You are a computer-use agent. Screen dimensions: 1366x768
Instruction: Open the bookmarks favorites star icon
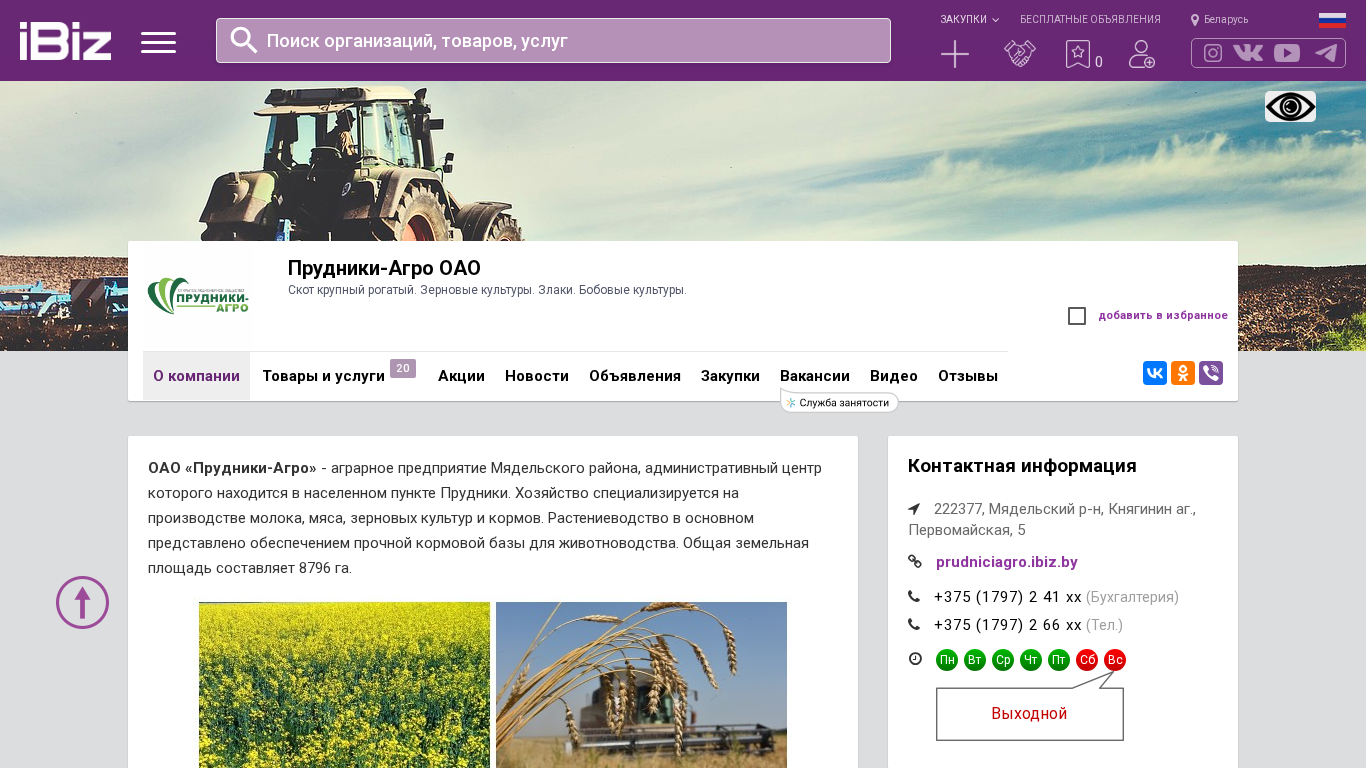tap(1077, 54)
